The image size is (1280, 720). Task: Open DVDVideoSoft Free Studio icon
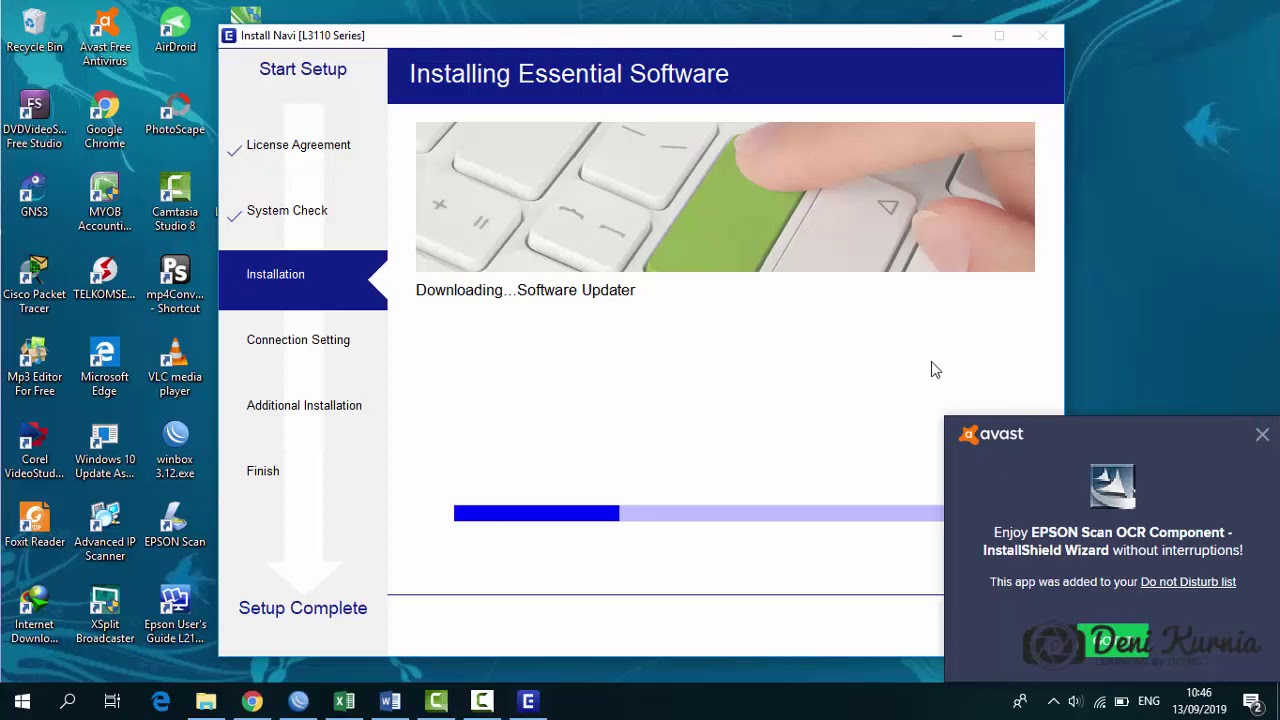[34, 121]
